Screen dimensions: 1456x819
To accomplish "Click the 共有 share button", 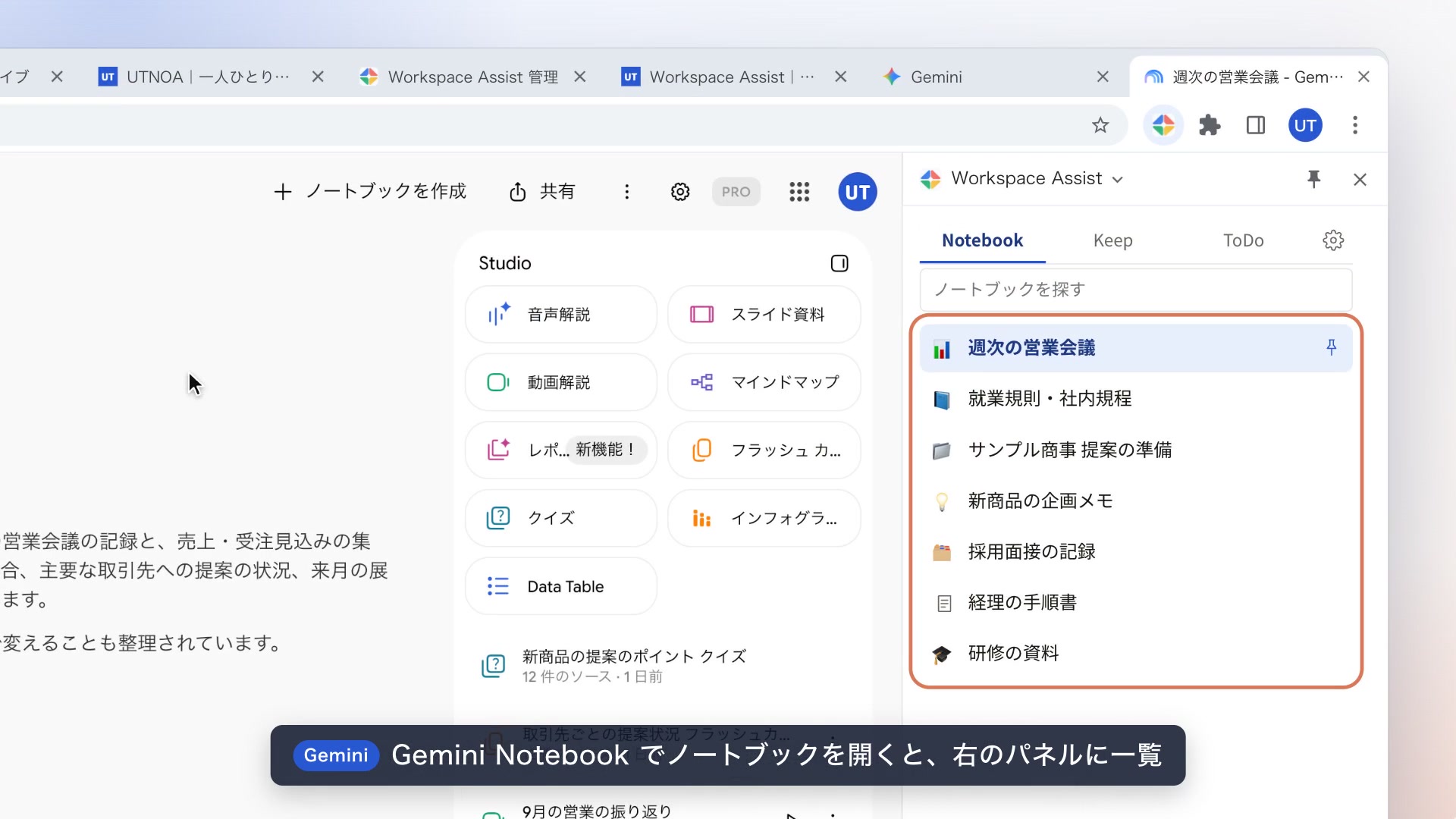I will point(542,191).
